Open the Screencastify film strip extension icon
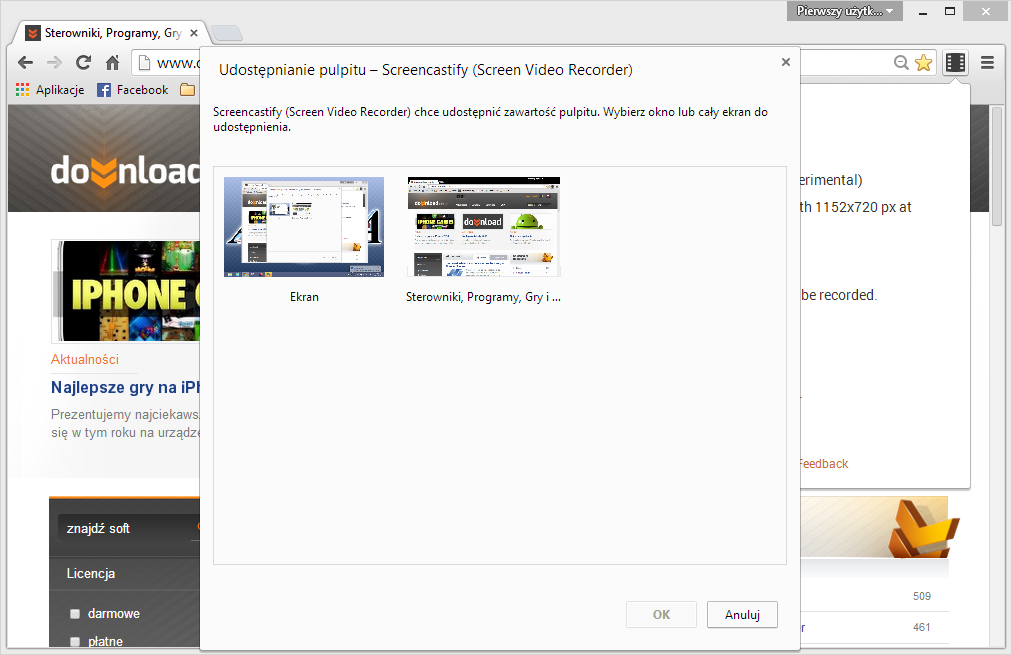 [x=955, y=63]
